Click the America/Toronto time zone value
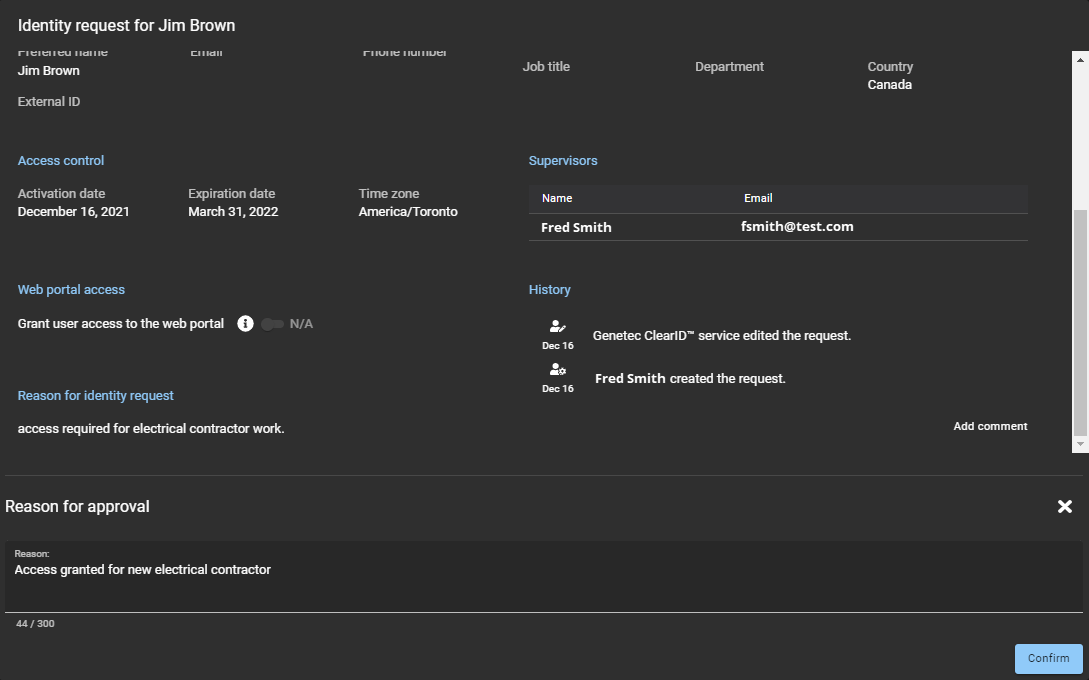This screenshot has height=680, width=1089. coord(408,212)
